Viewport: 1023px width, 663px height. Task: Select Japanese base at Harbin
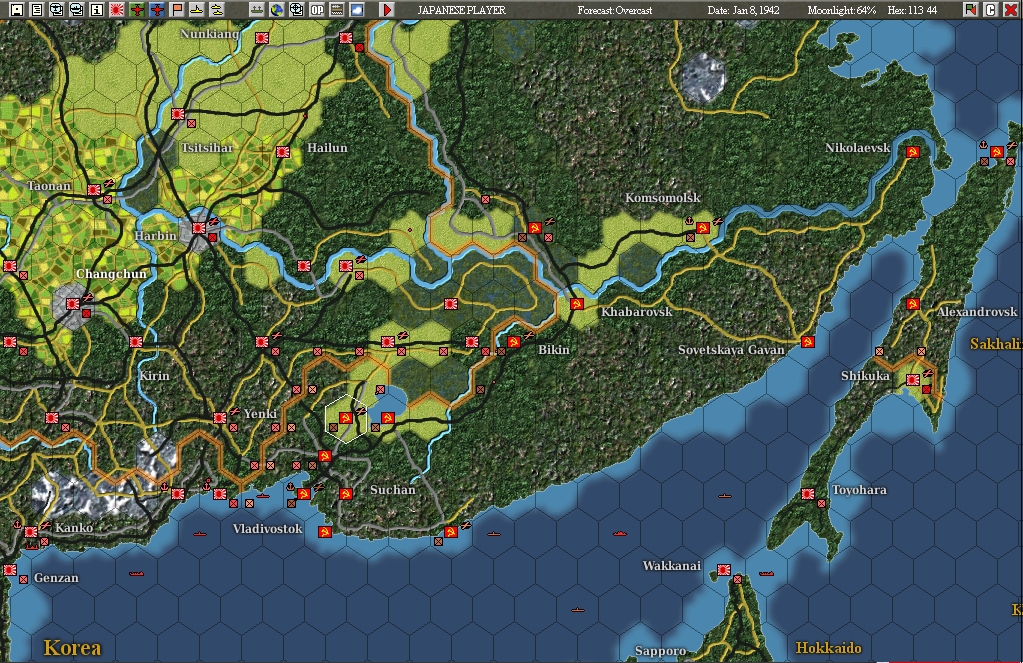[199, 228]
